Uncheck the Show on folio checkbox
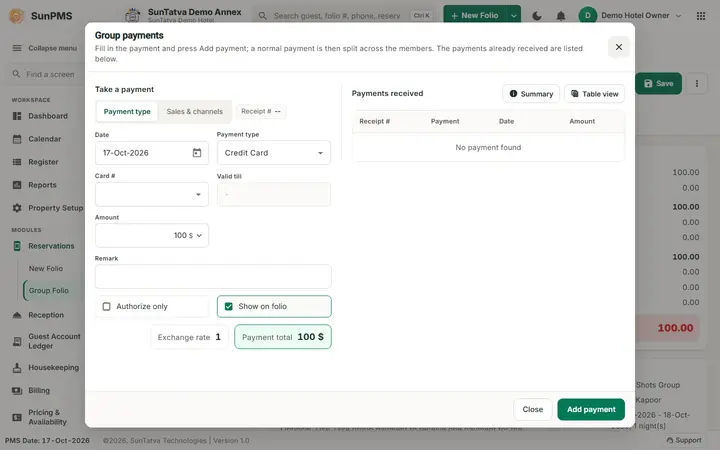 (x=229, y=306)
